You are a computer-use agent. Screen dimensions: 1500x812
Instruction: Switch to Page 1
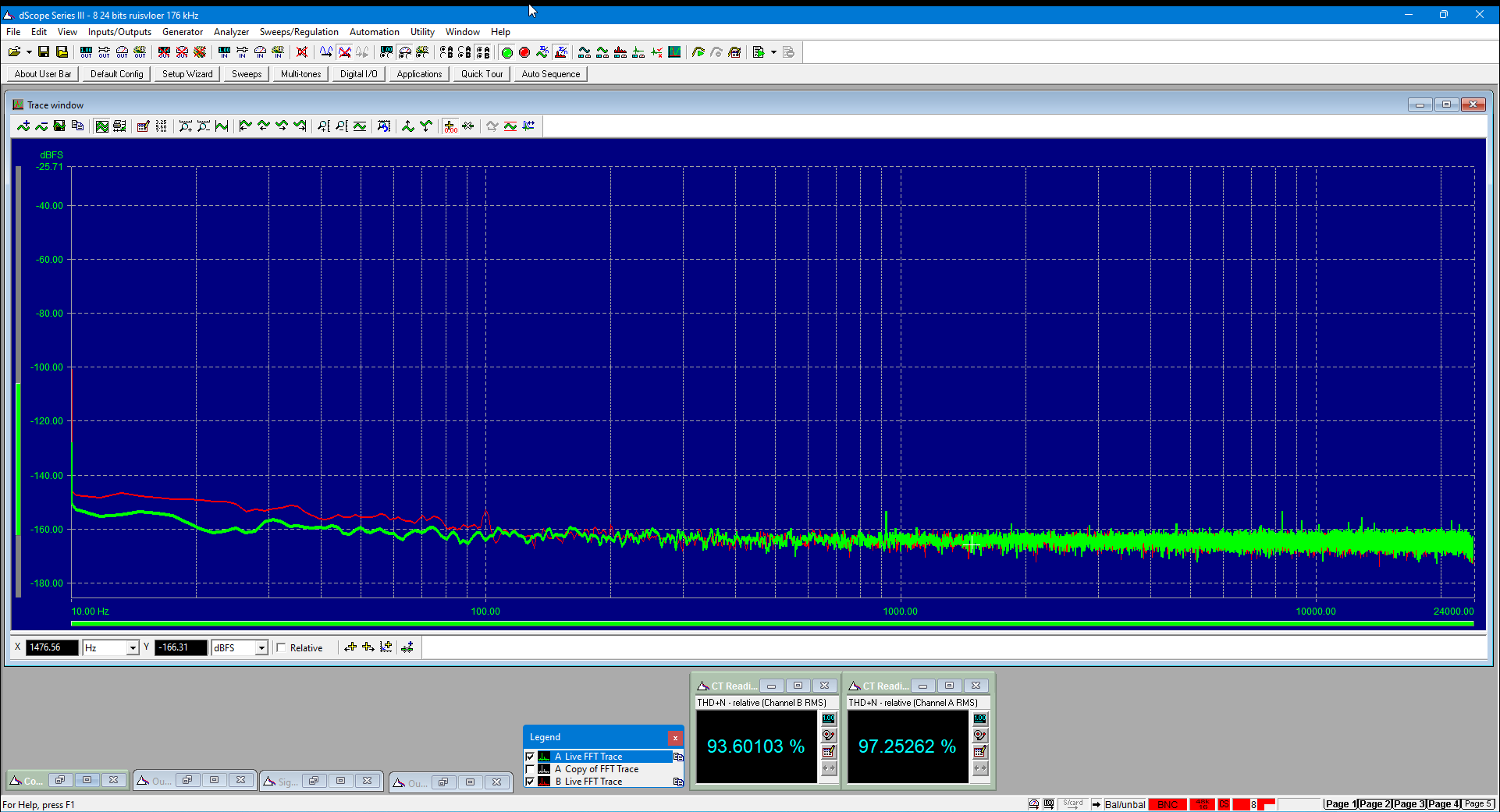1341,804
